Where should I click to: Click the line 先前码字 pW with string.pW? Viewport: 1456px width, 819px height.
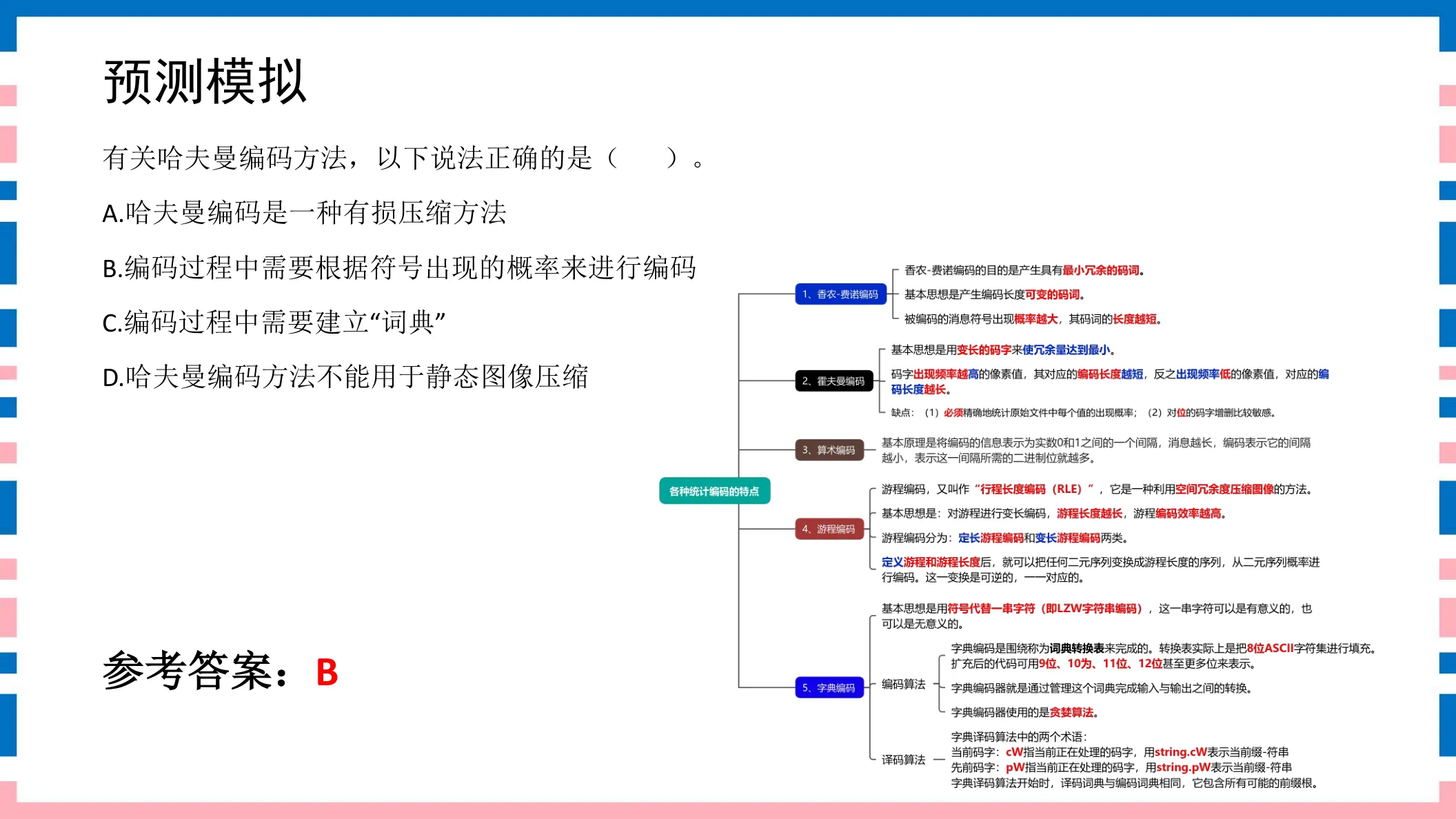(x=1122, y=767)
